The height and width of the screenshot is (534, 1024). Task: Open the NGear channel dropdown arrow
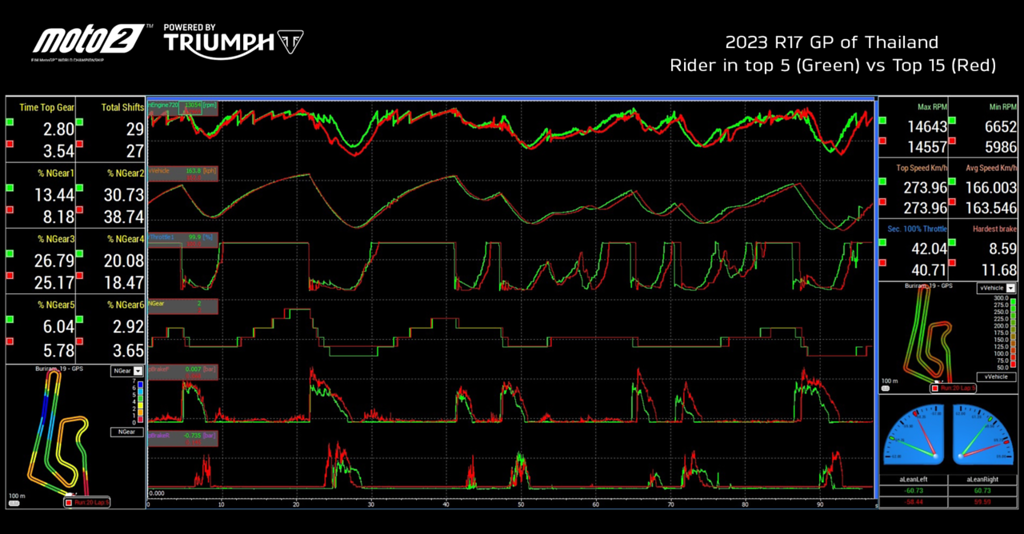pyautogui.click(x=138, y=371)
